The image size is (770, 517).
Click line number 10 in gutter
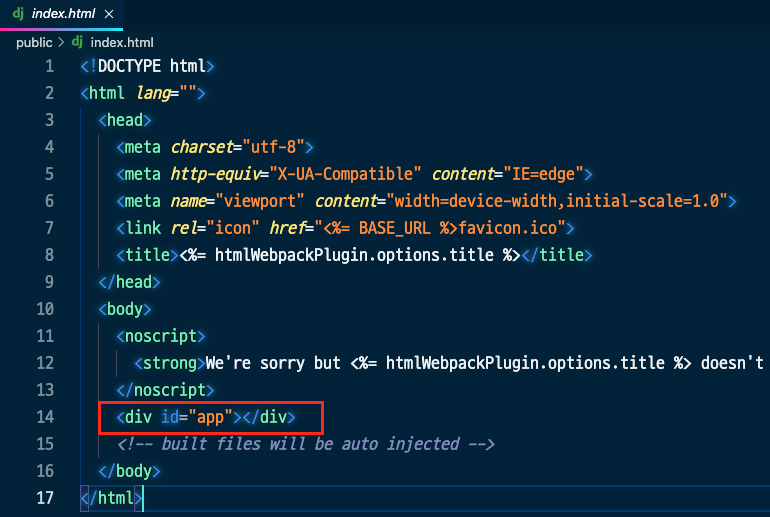tap(45, 309)
